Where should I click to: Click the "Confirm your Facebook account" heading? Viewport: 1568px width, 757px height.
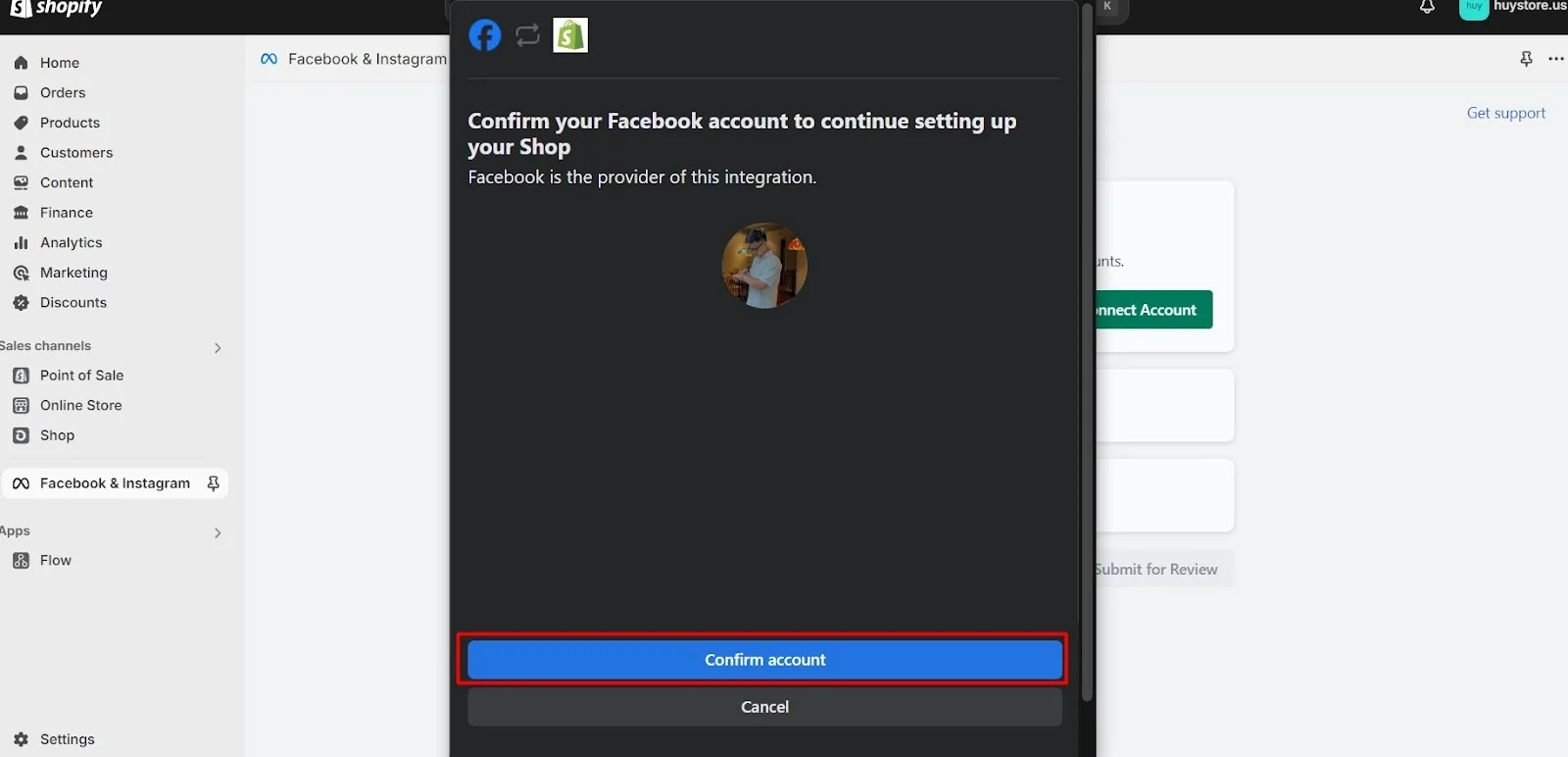coord(742,133)
